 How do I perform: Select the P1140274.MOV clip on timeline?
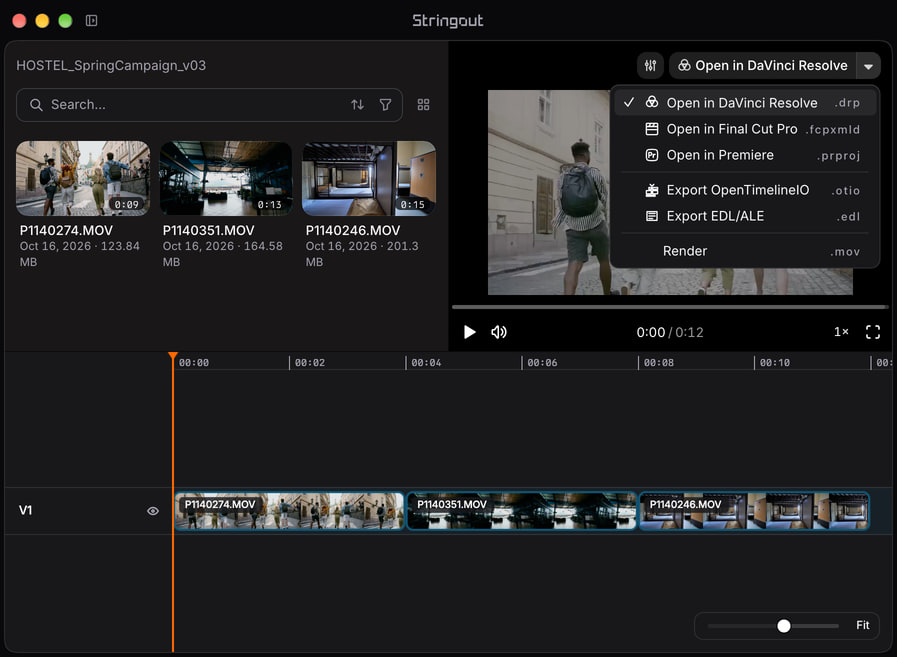click(289, 510)
